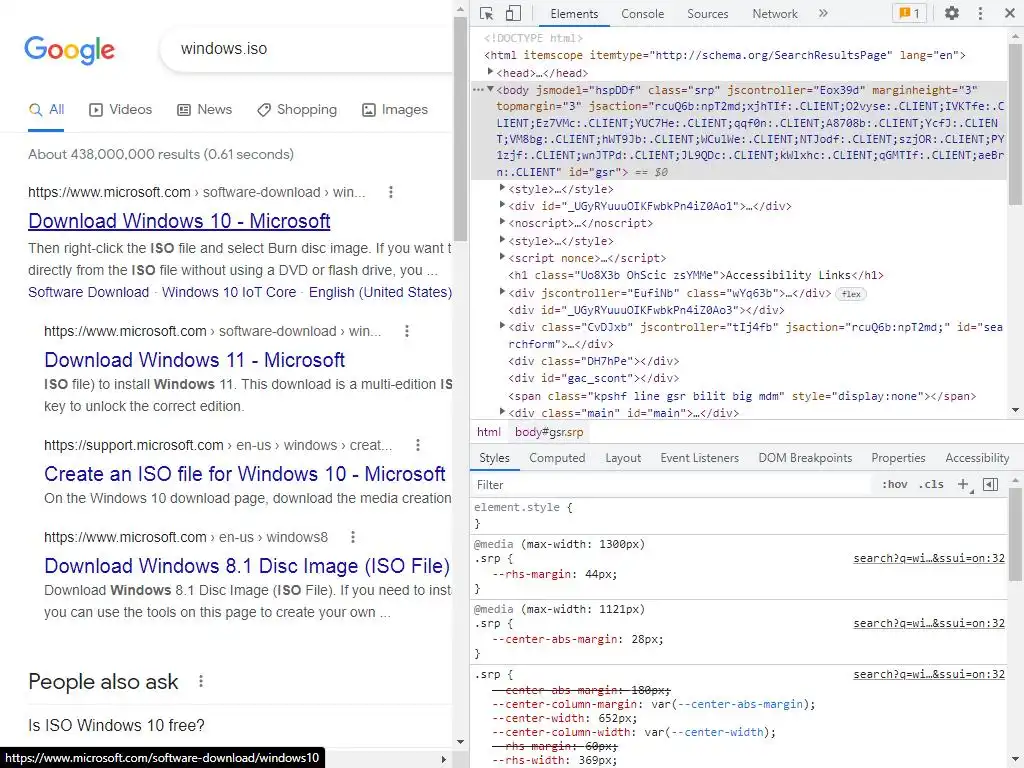Open Download Windows 11 - Microsoft link

coord(195,360)
